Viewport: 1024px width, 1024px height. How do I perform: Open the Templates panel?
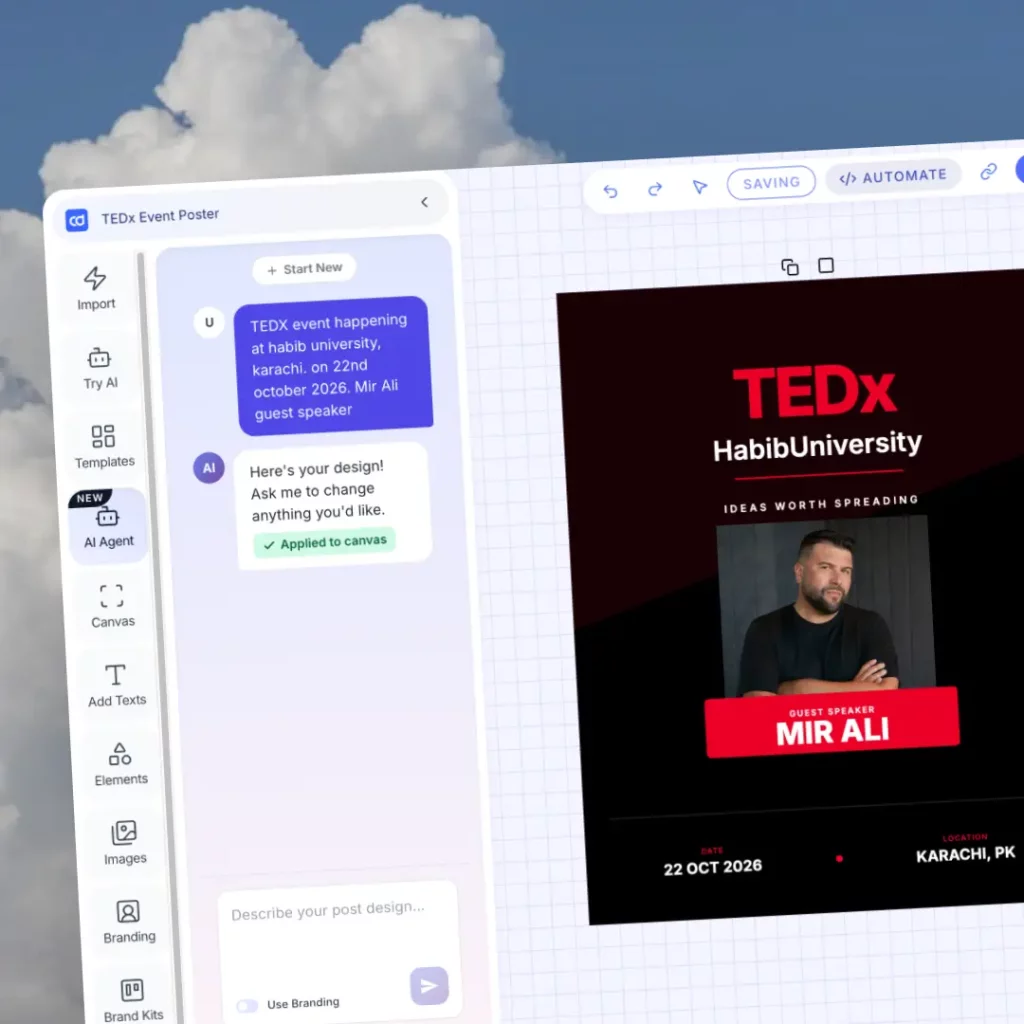click(104, 447)
